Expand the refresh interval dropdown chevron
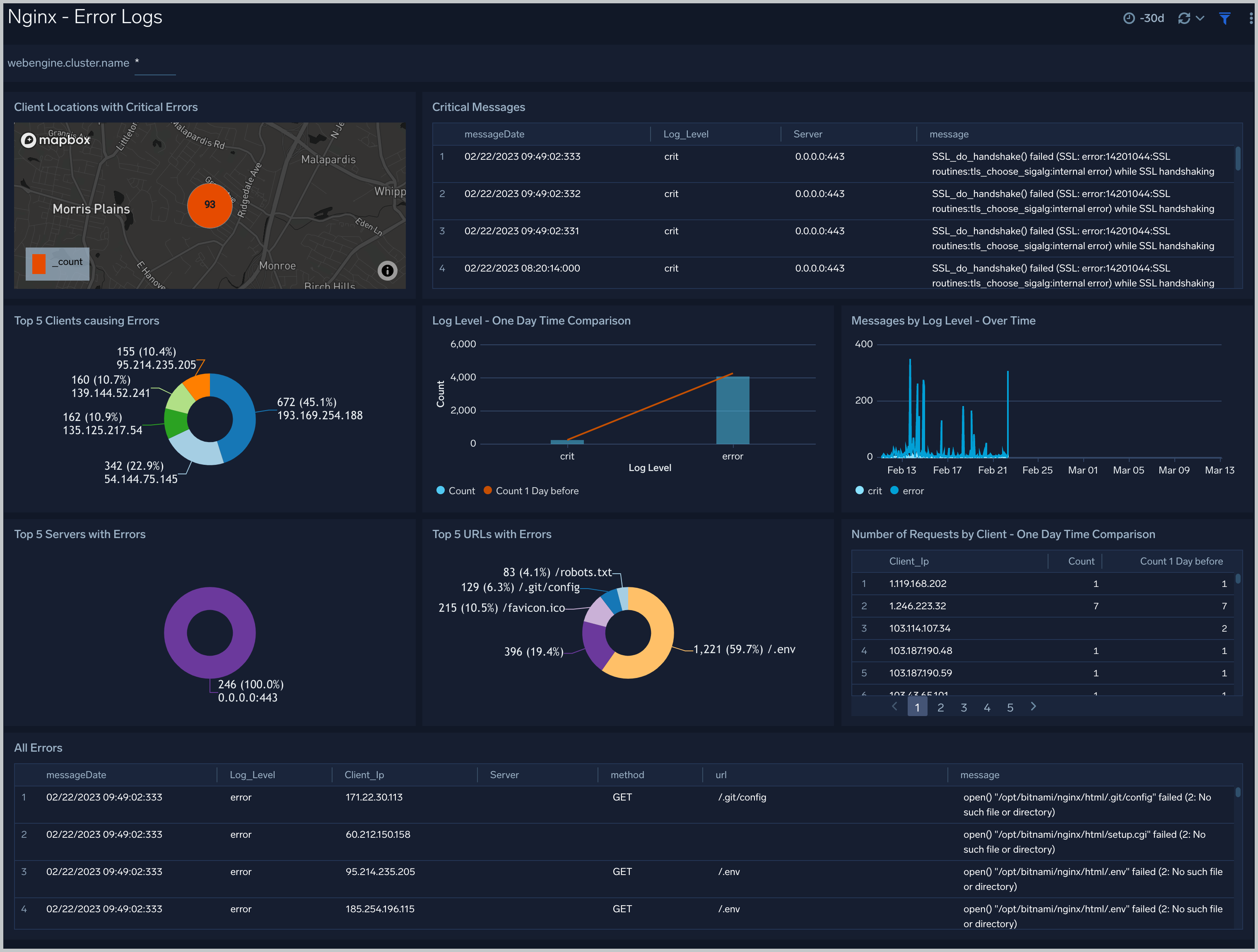 click(x=1200, y=18)
